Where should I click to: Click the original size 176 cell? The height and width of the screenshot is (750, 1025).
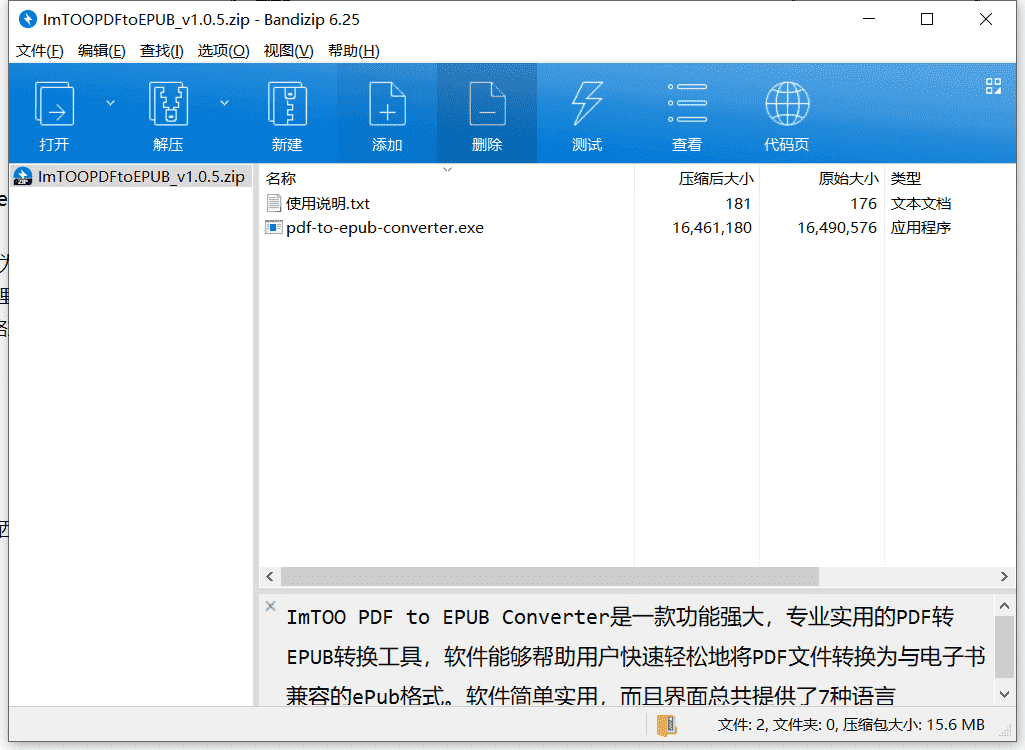[x=863, y=204]
